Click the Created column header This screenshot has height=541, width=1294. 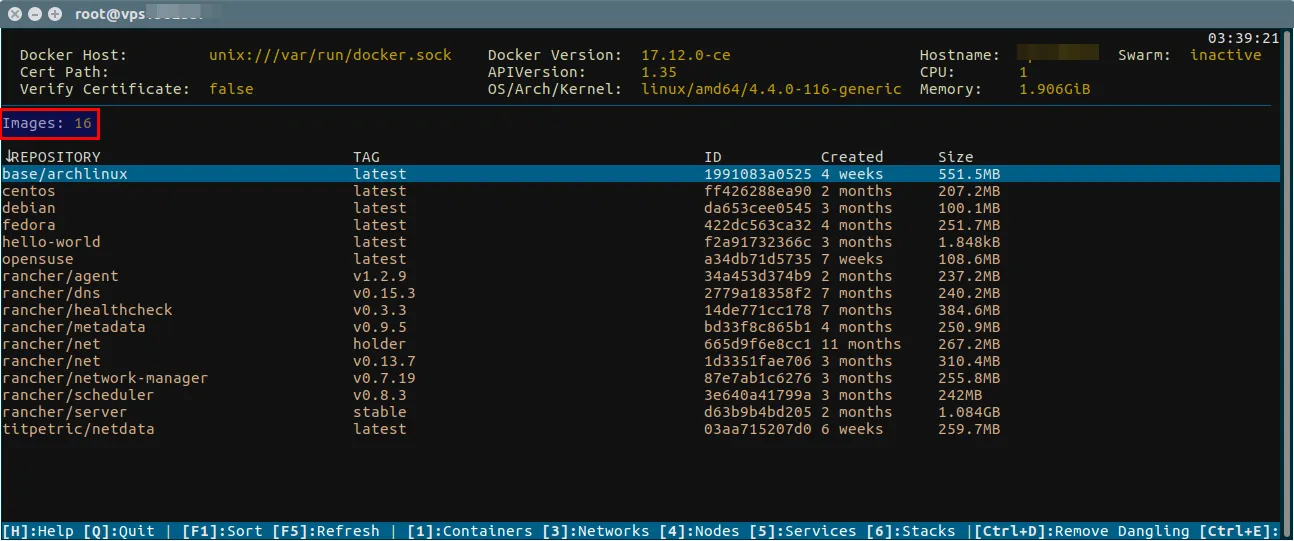point(852,157)
